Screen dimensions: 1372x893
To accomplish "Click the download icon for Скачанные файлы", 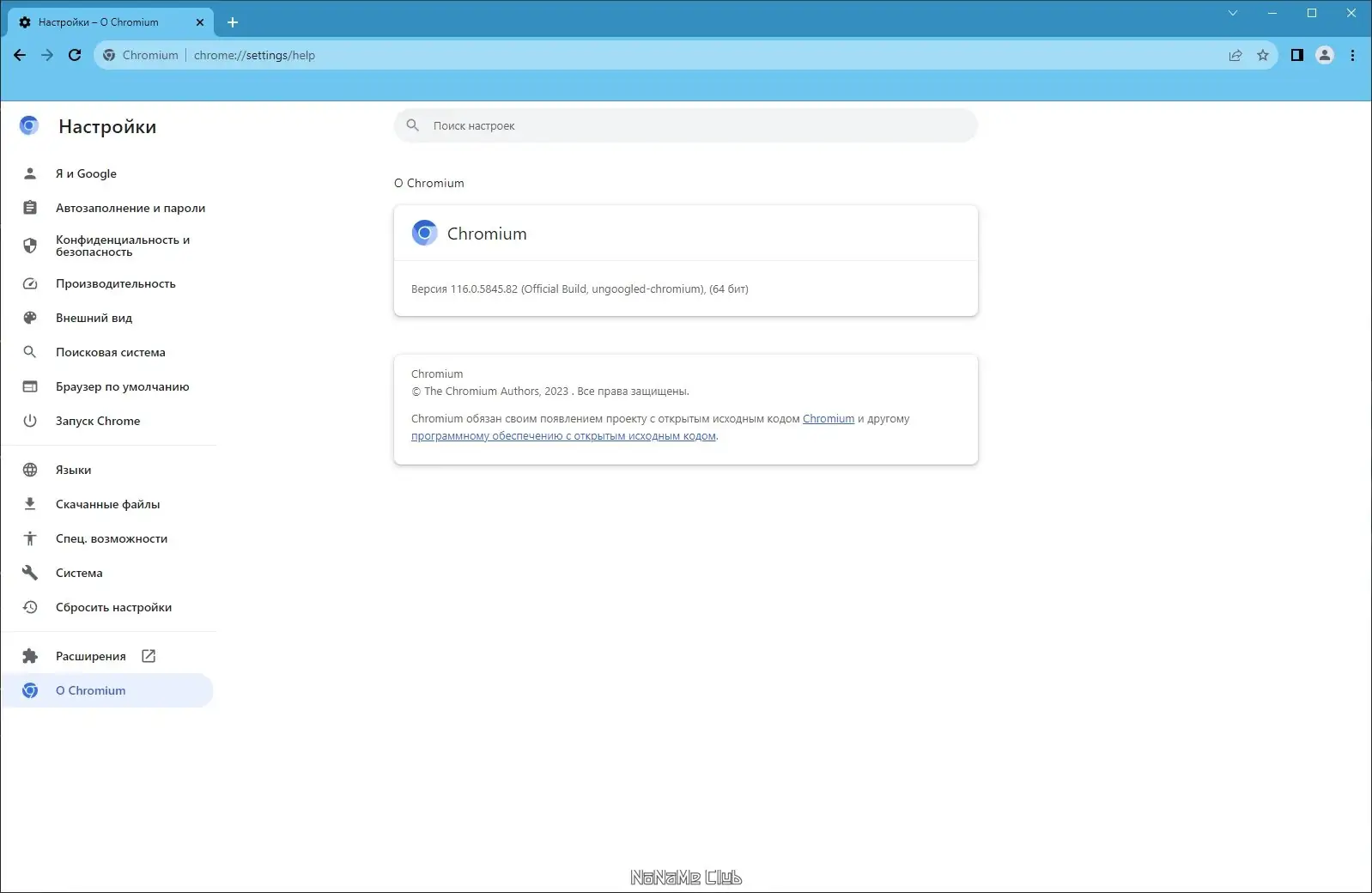I will (x=30, y=504).
